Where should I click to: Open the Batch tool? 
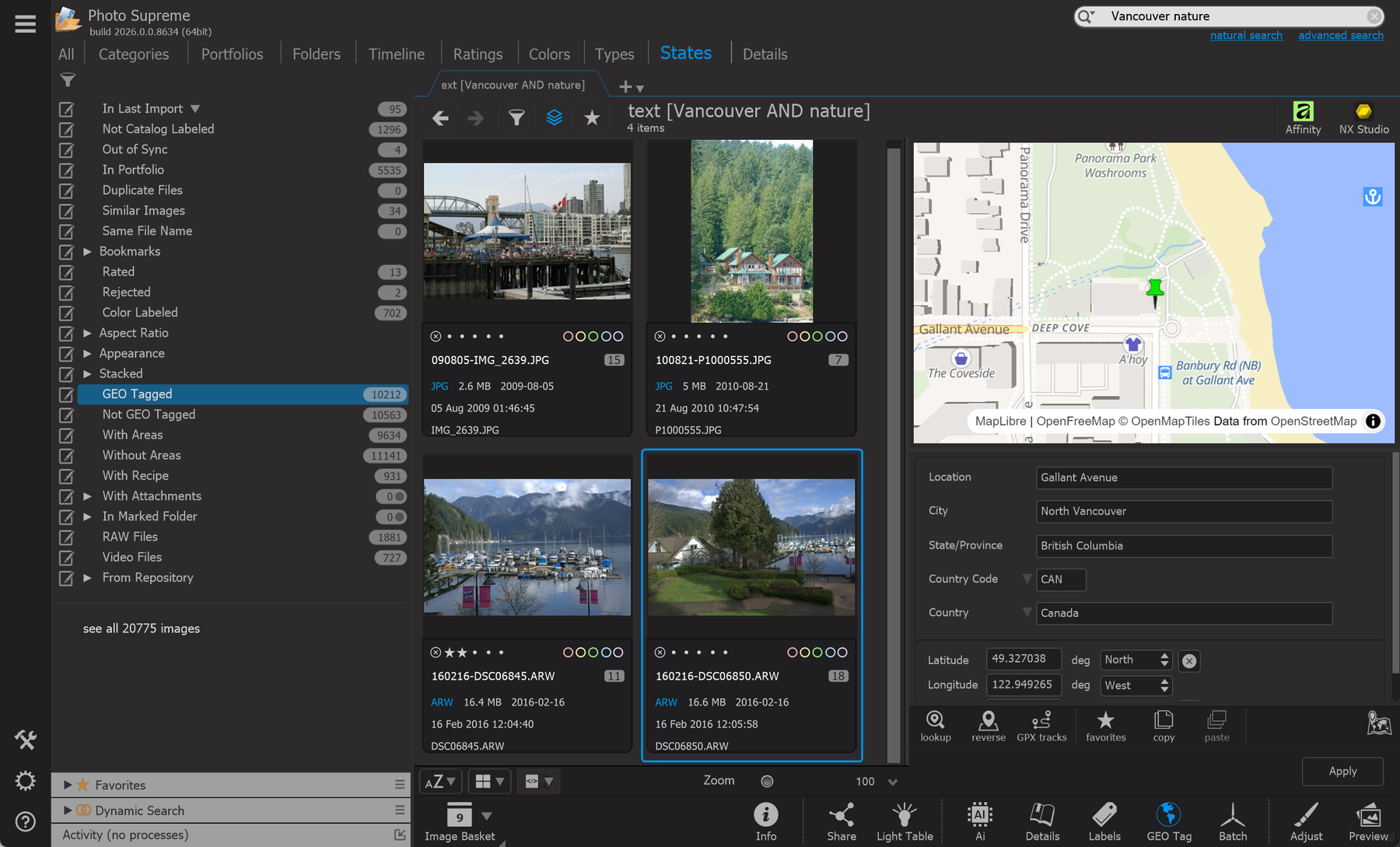pos(1233,822)
